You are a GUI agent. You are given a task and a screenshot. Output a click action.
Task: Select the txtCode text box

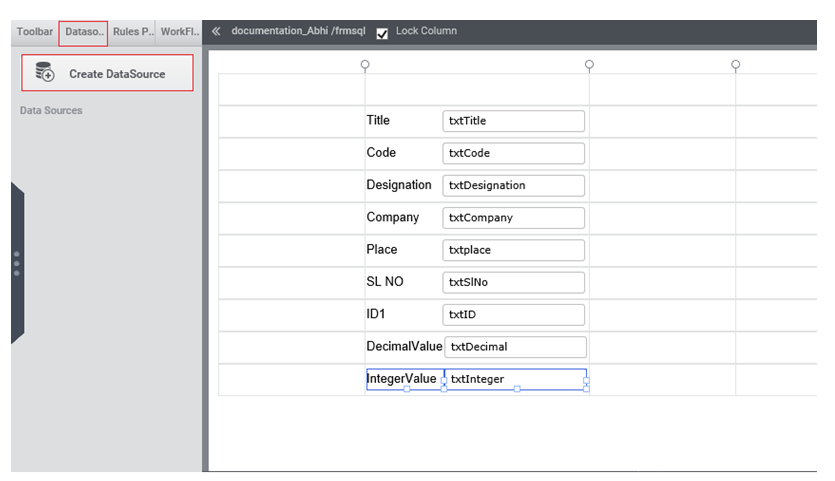(513, 153)
